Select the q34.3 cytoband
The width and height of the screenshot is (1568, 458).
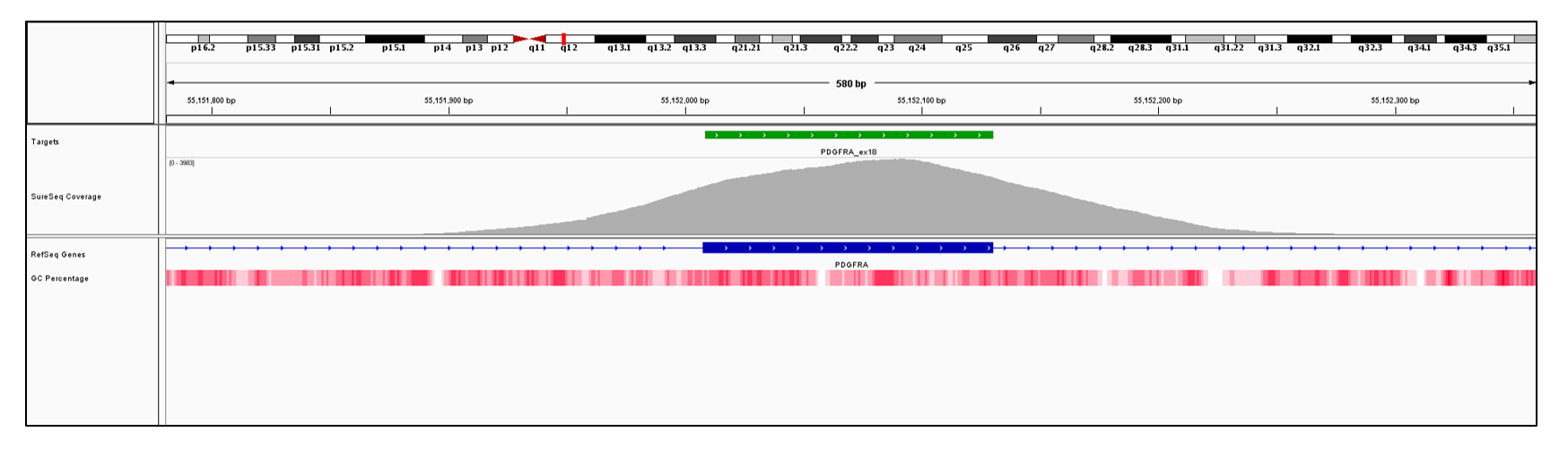tap(1465, 48)
